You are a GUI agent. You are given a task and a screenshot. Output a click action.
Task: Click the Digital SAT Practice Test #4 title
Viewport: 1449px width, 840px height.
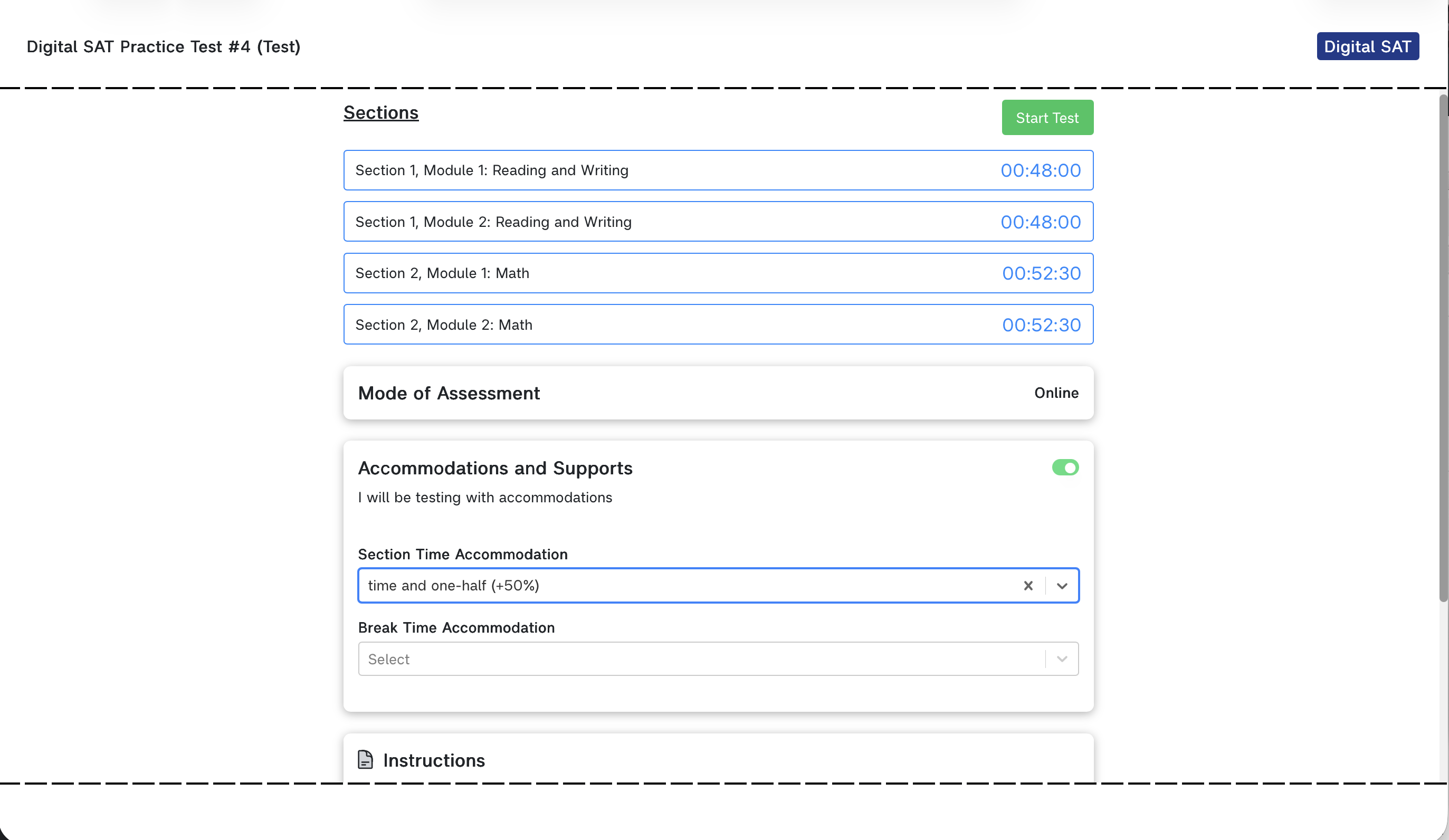click(163, 46)
